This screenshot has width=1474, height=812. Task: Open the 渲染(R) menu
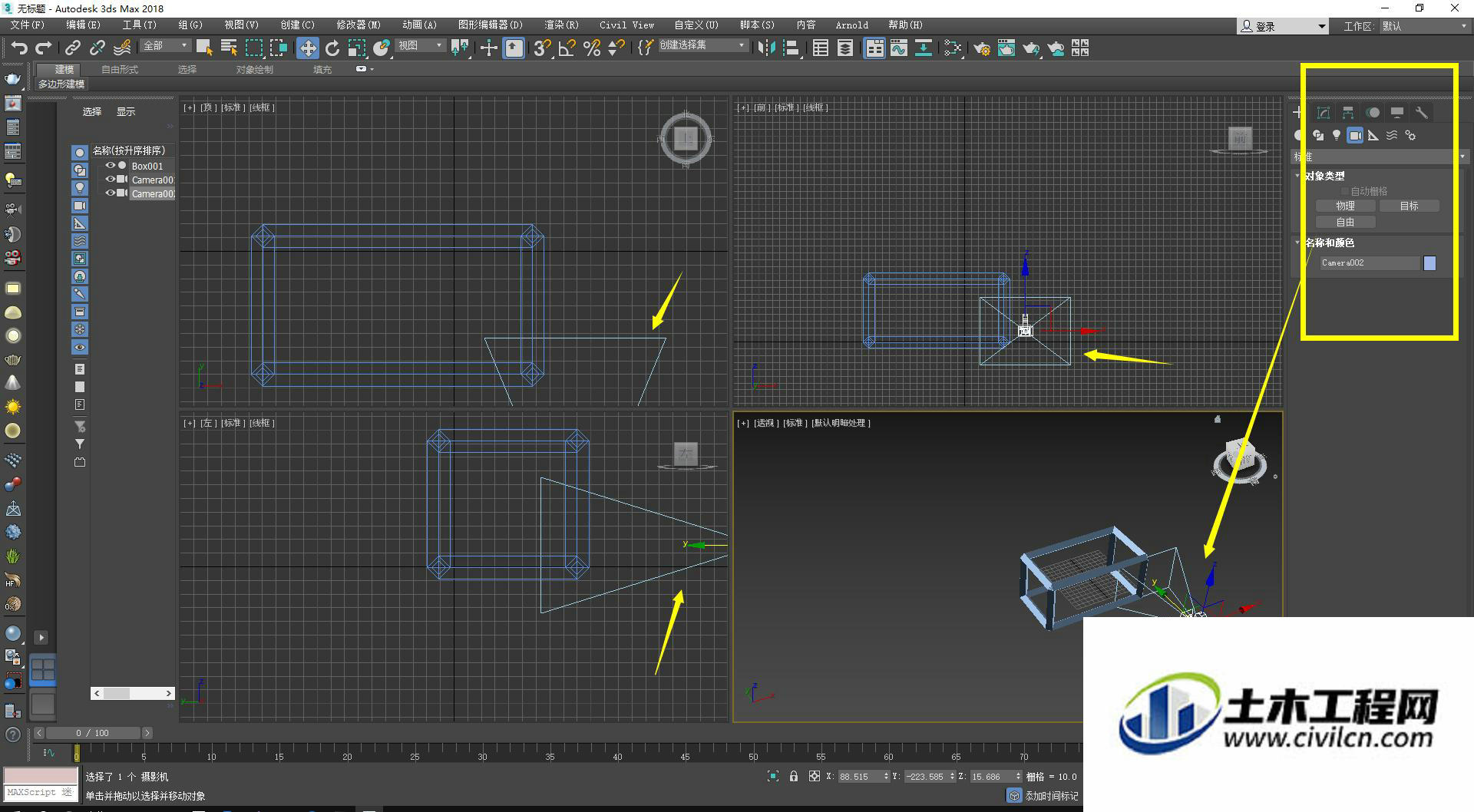(561, 25)
